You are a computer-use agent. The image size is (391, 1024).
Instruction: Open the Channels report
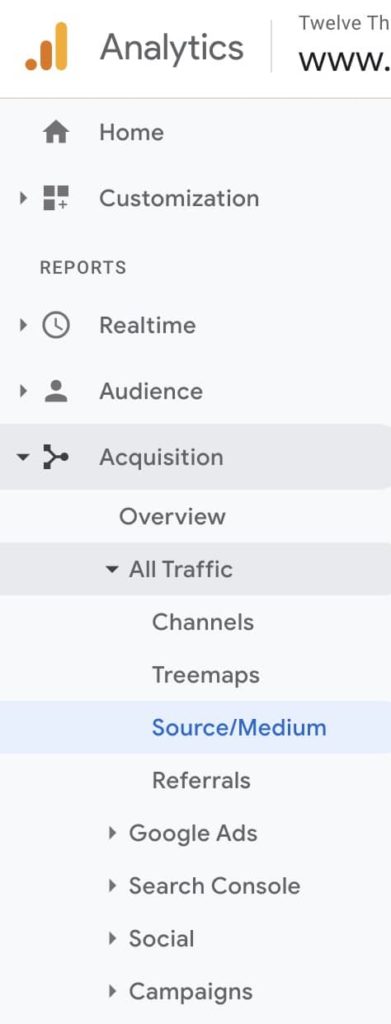coord(203,622)
